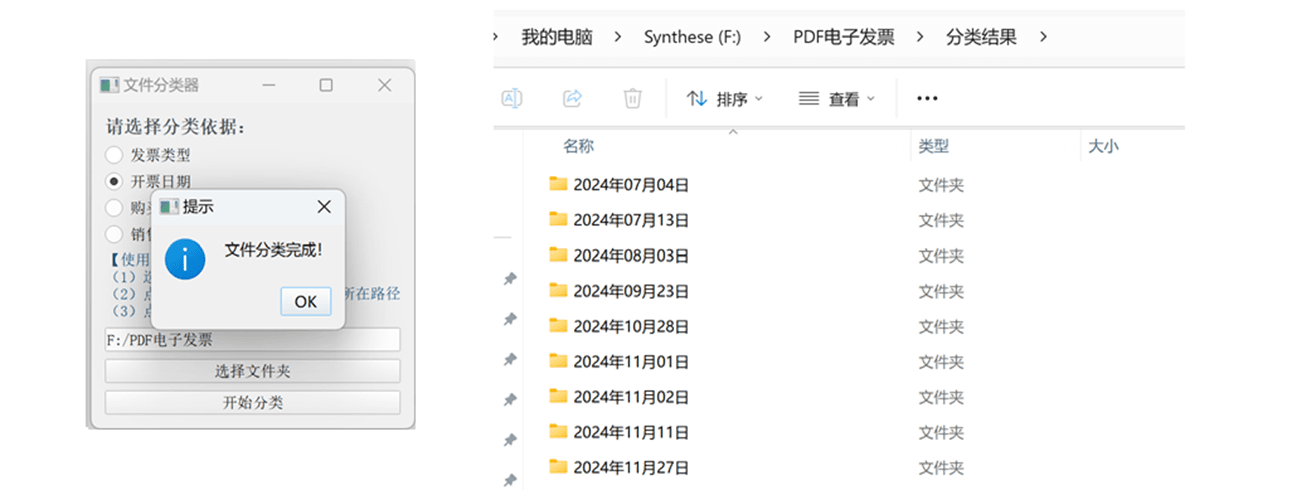This screenshot has width=1292, height=490.
Task: Sort by the 名称 column header
Action: (x=578, y=147)
